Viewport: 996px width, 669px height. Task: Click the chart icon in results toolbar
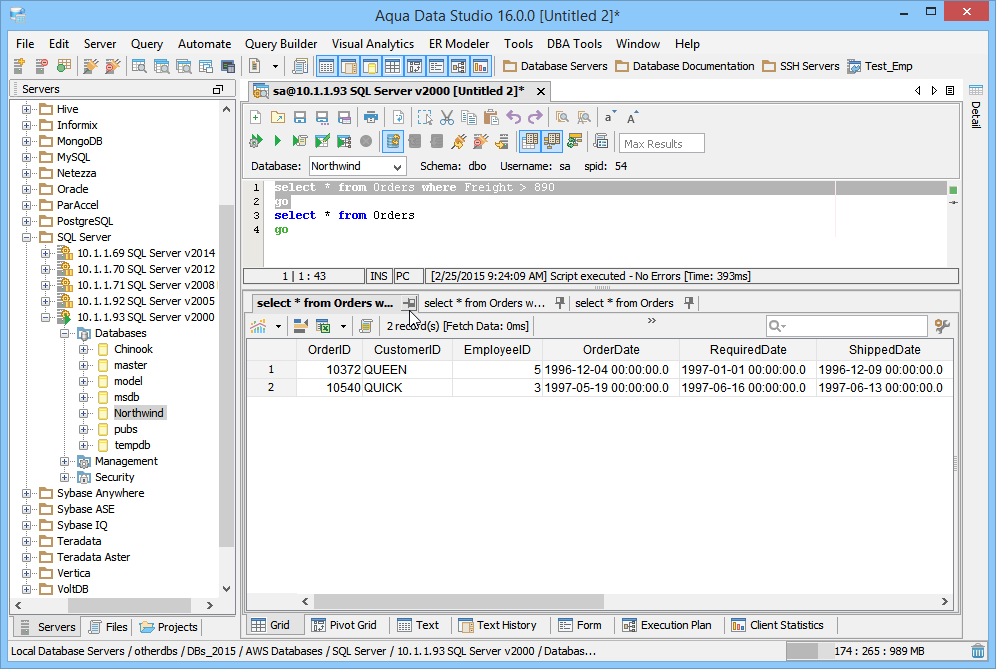[x=258, y=326]
